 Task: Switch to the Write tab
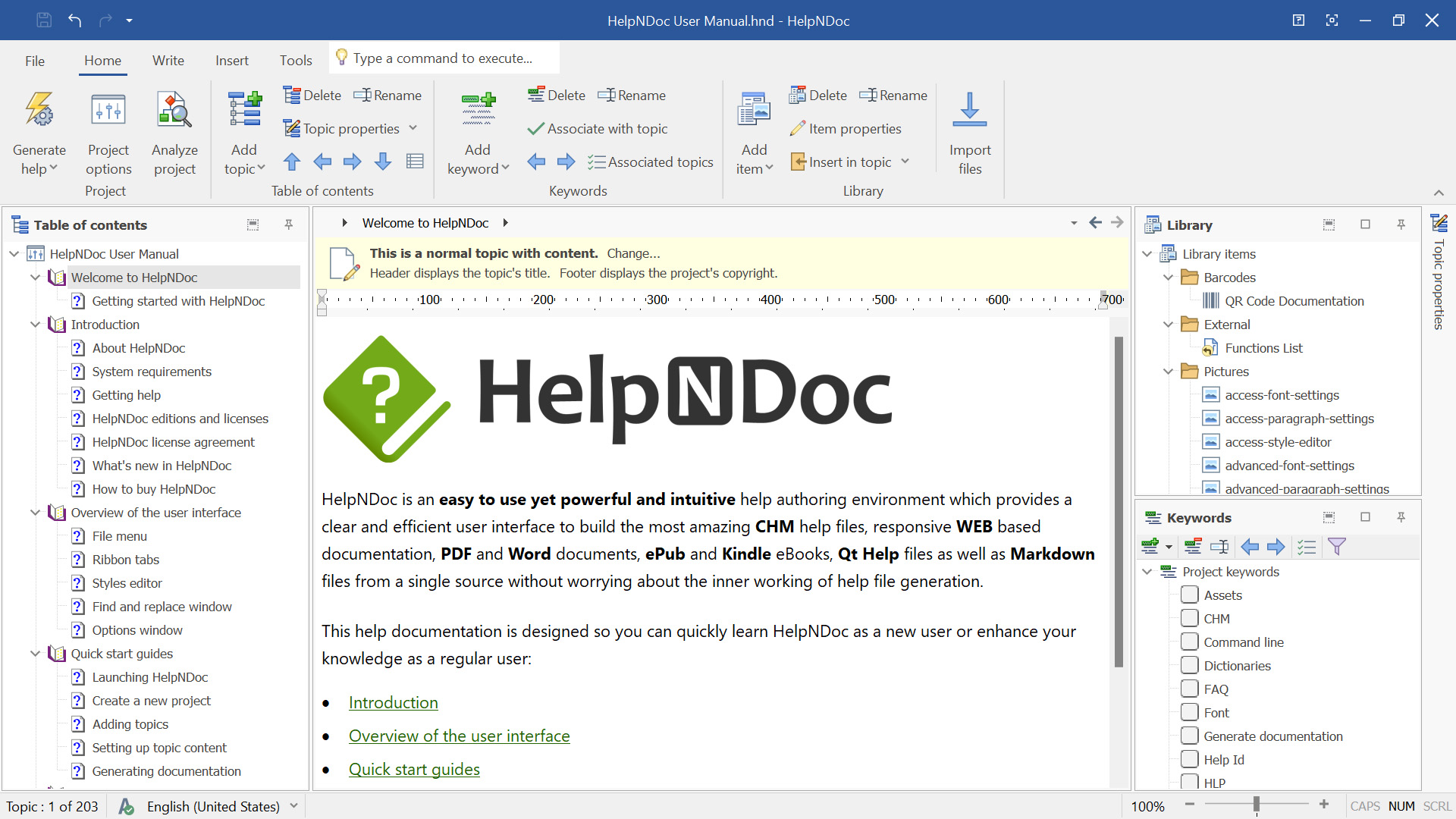tap(168, 61)
